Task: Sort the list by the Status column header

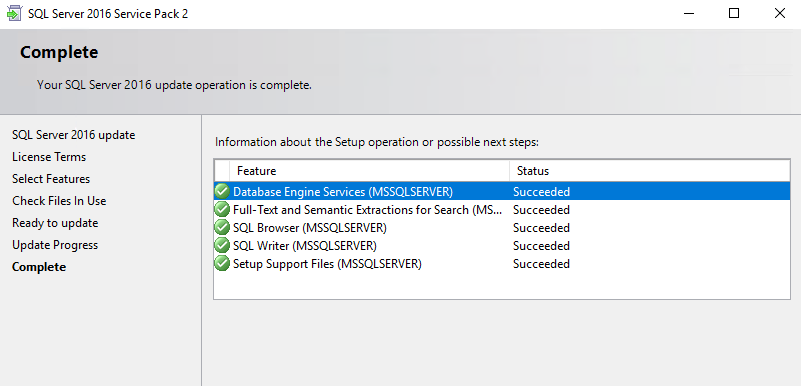Action: click(x=650, y=171)
